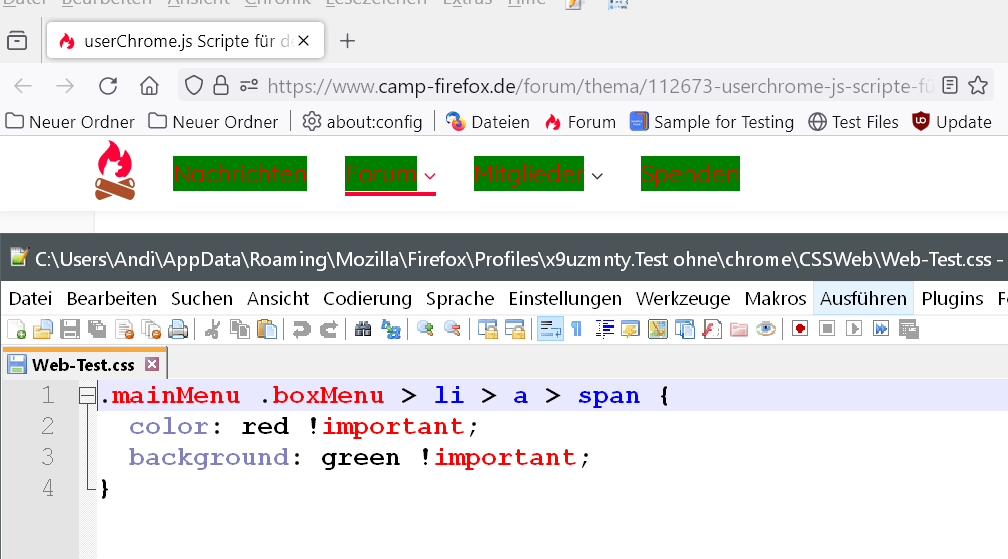Toggle the indent guide icon
Image resolution: width=1008 pixels, height=559 pixels.
[x=604, y=330]
